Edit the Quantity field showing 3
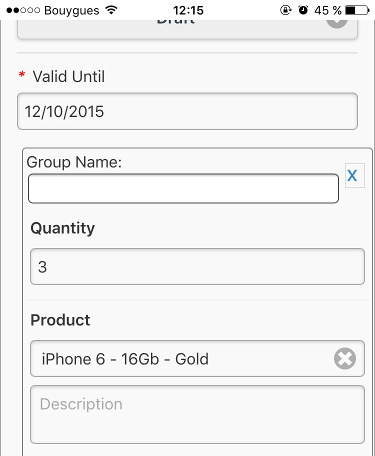 tap(197, 266)
